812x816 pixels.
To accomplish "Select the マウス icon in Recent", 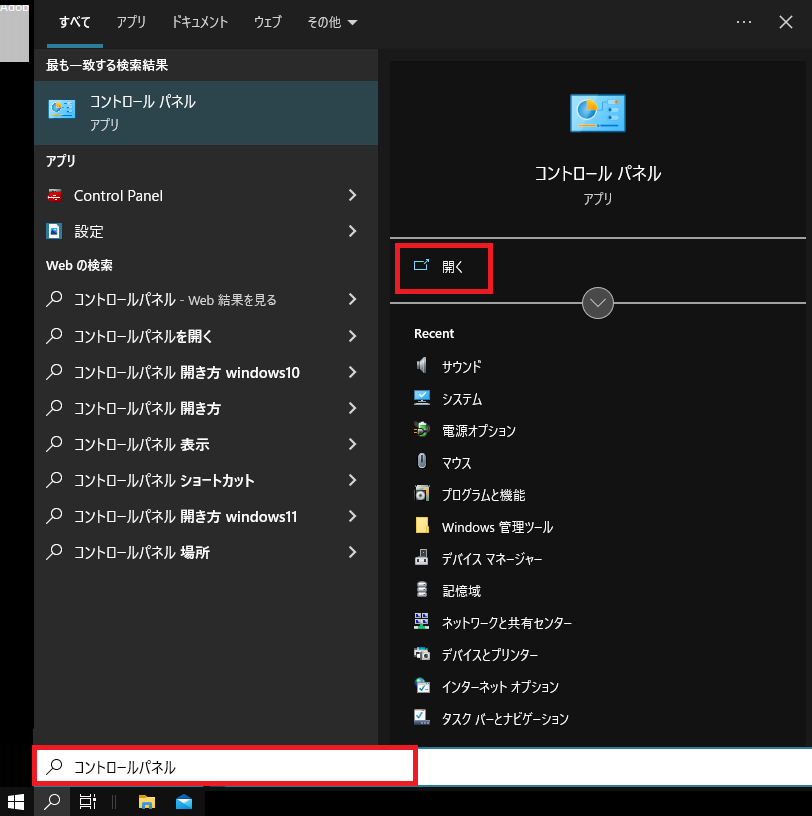I will [422, 462].
